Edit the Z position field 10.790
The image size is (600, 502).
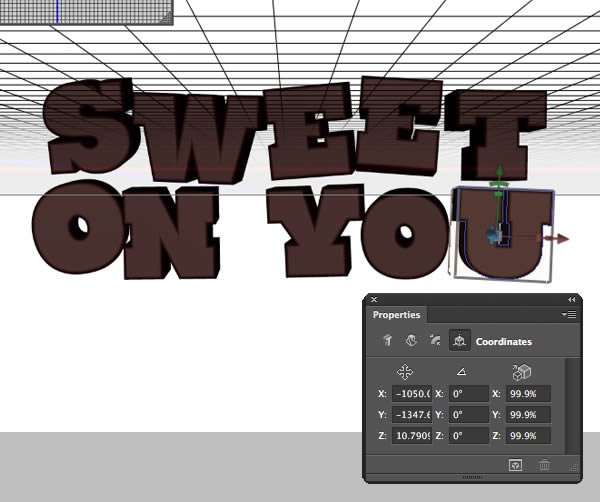coord(412,436)
